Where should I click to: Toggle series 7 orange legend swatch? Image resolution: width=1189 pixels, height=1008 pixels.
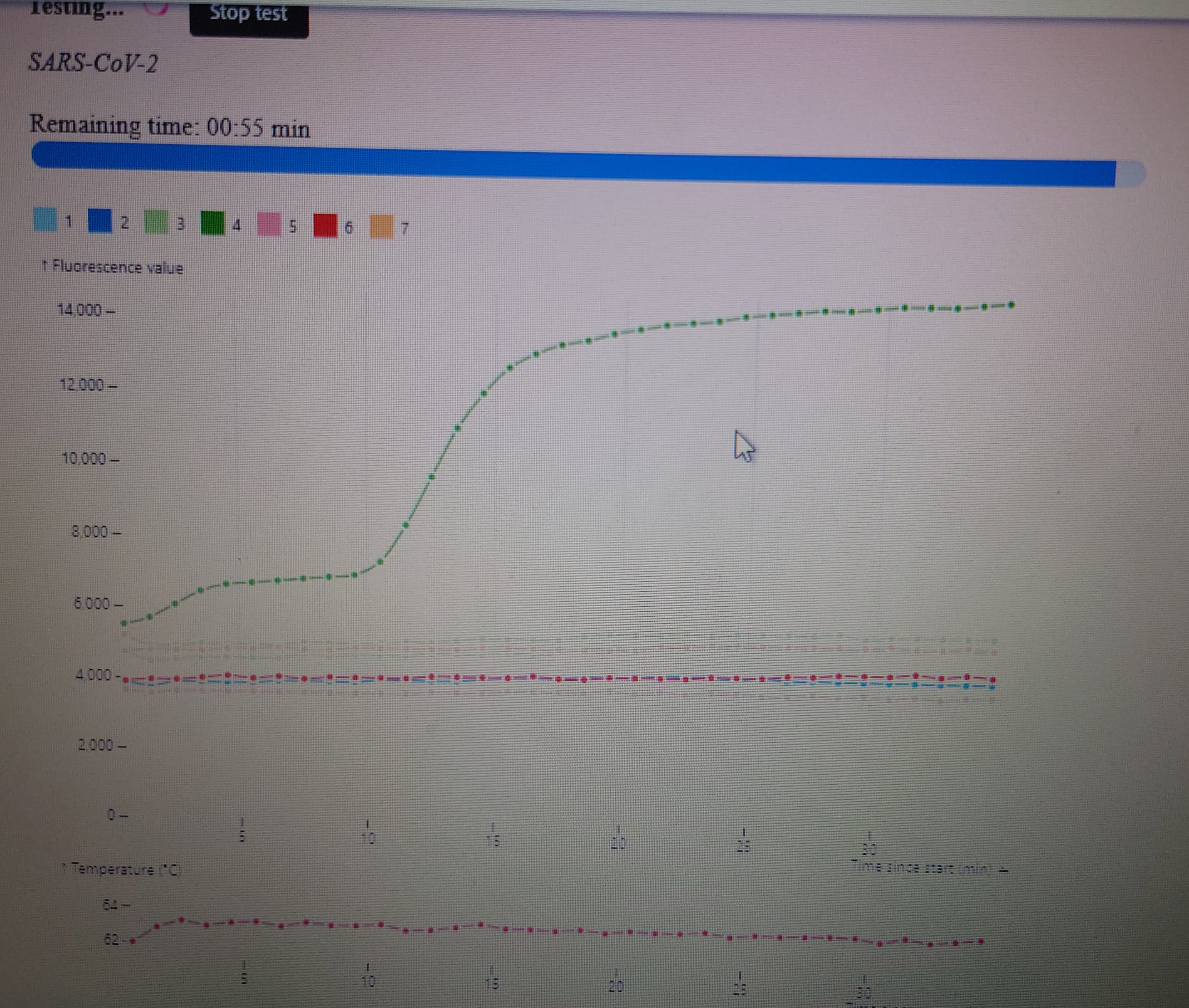coord(382,226)
